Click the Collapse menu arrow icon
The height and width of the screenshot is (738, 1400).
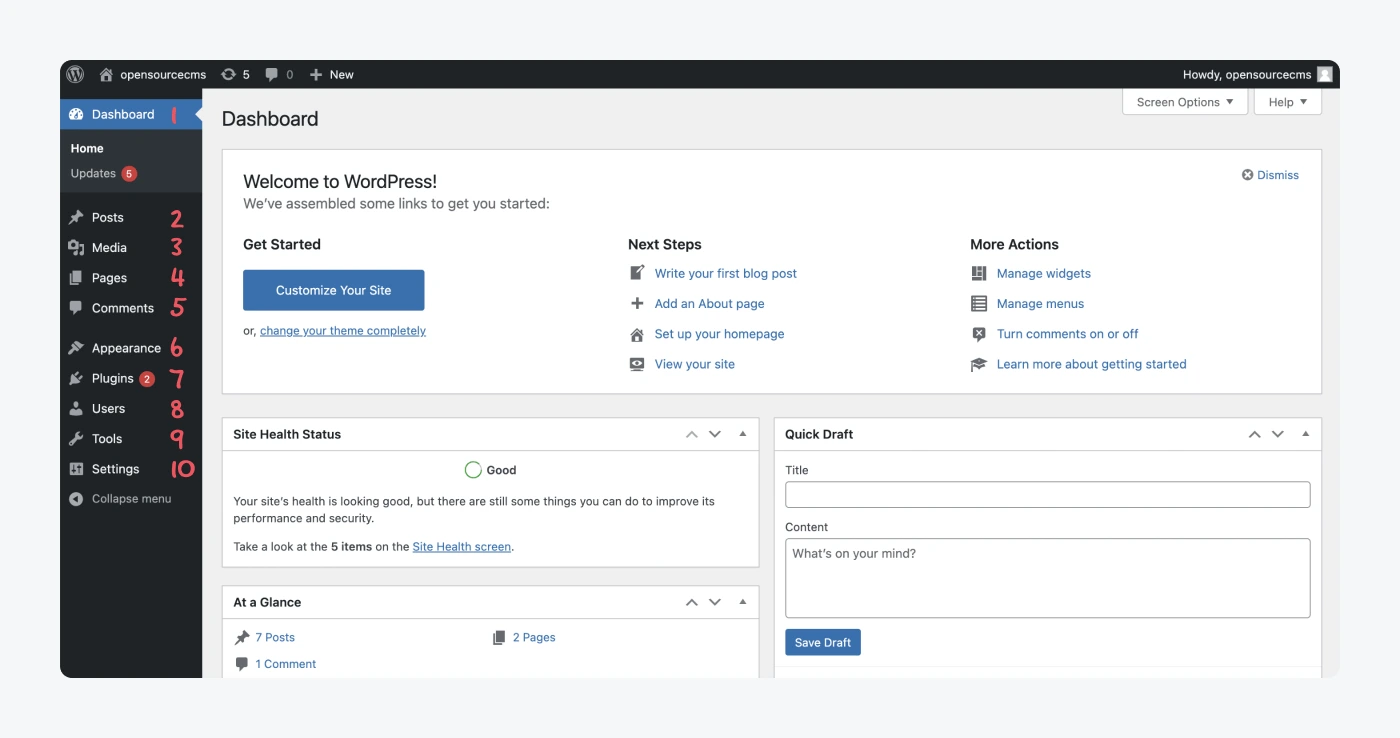pyautogui.click(x=76, y=499)
